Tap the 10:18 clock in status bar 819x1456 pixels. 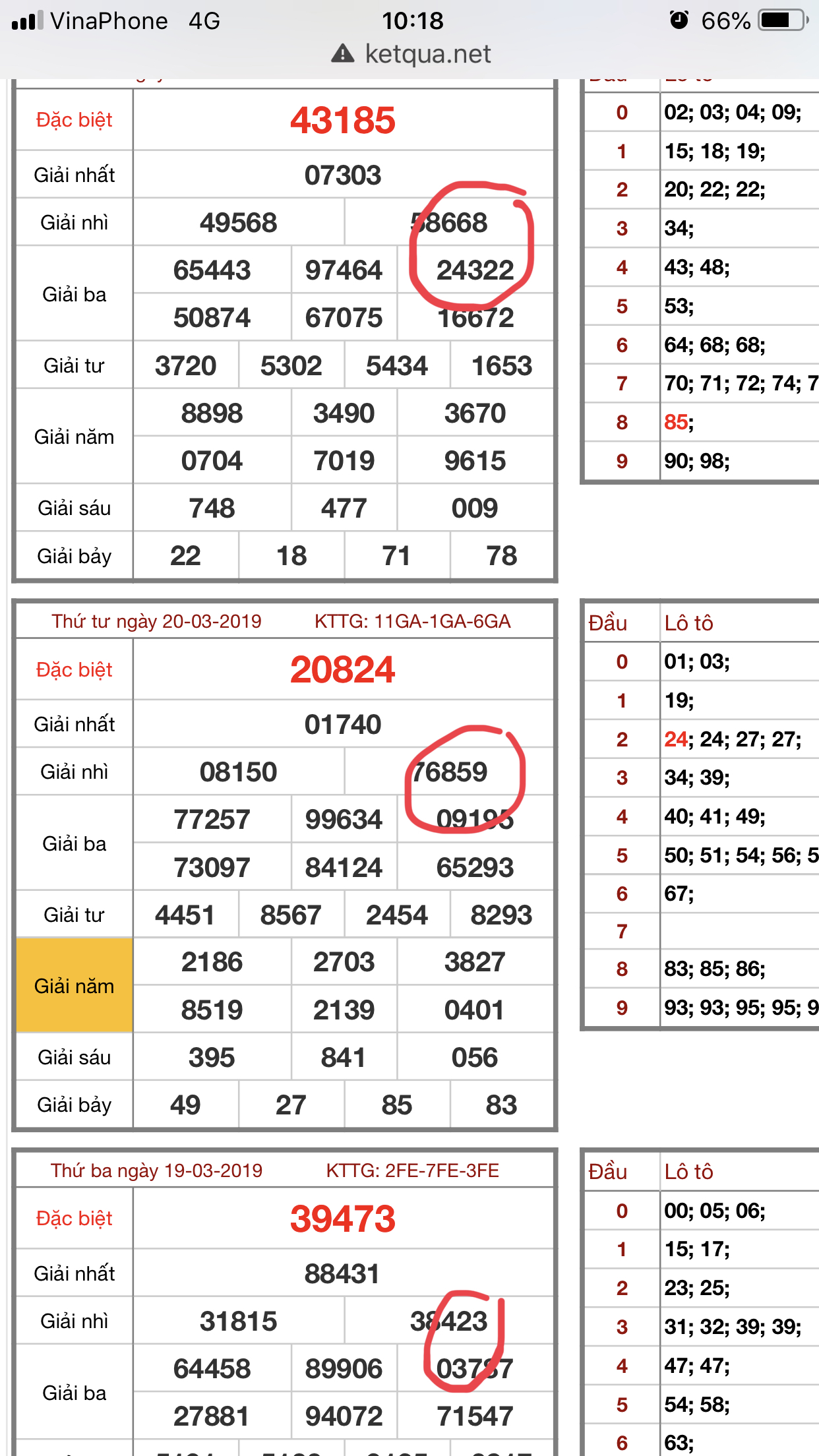click(x=413, y=21)
